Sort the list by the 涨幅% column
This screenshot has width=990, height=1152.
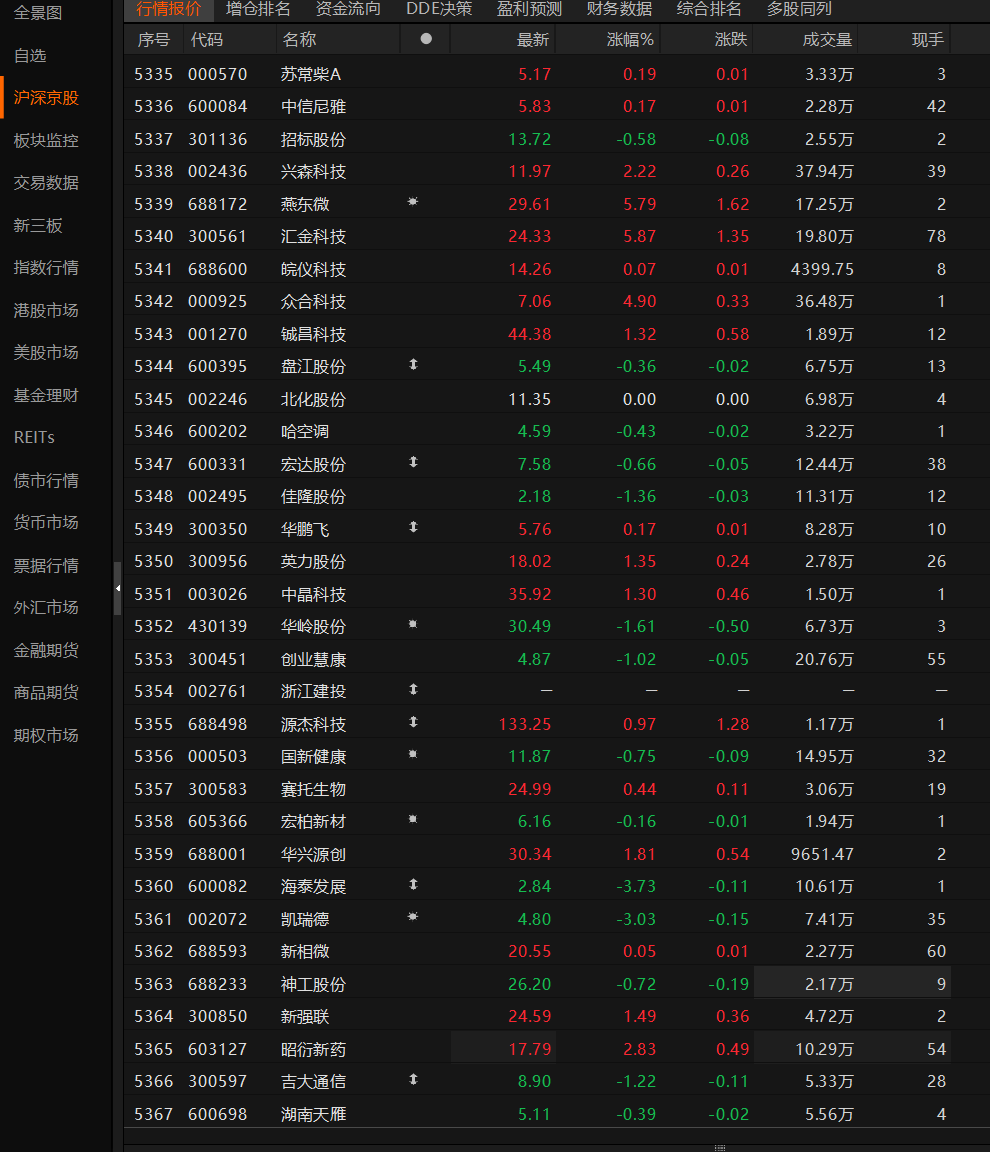[629, 40]
